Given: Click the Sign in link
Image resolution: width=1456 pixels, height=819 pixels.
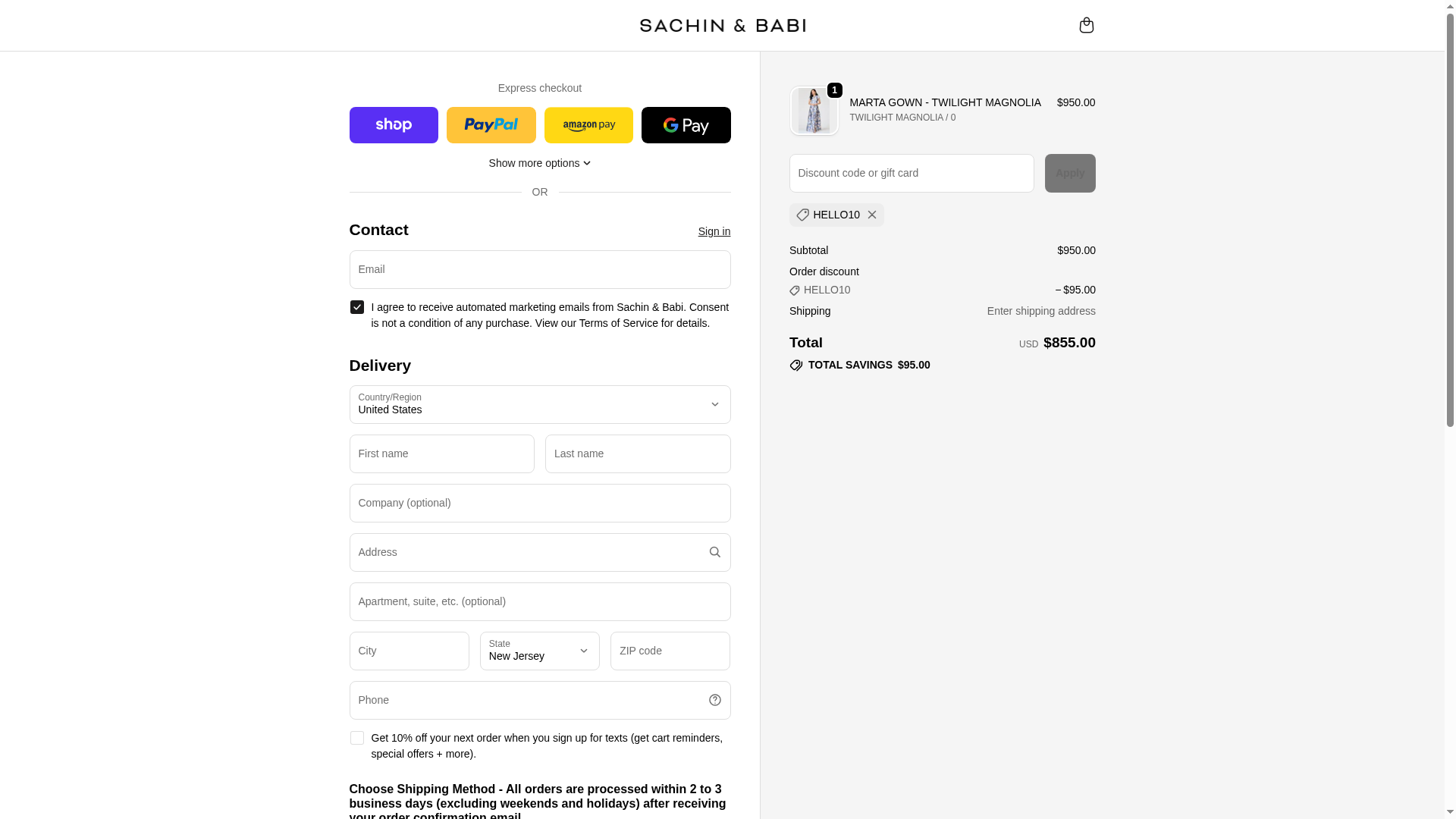Looking at the screenshot, I should [x=714, y=231].
